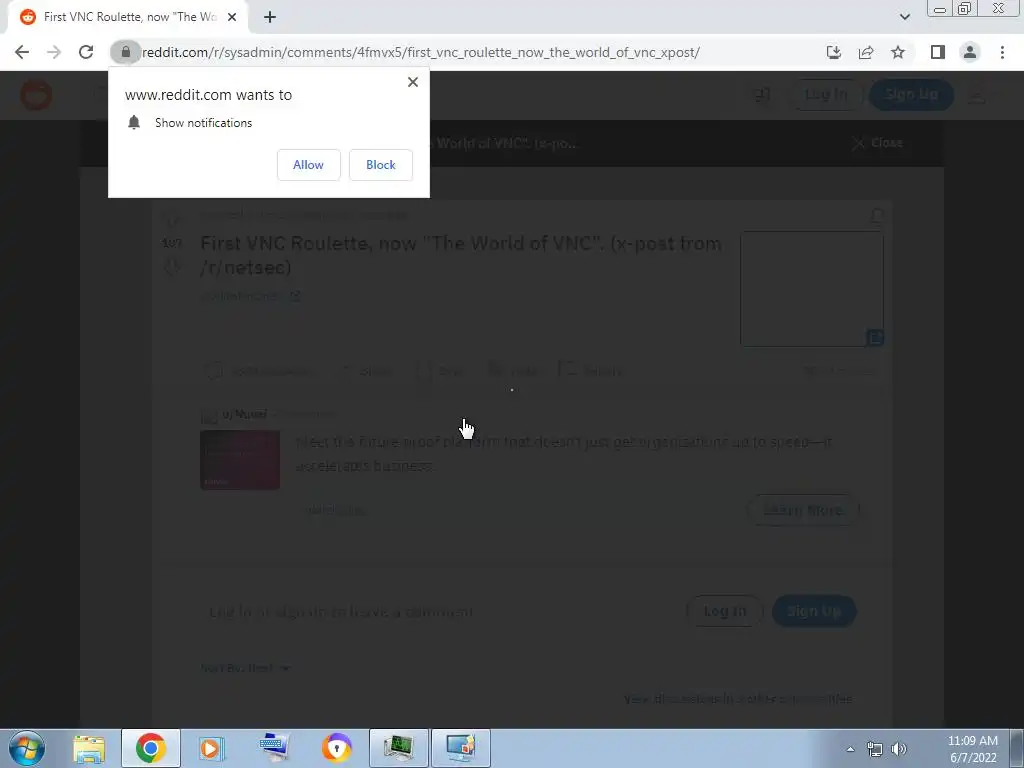Select the First VNC Roulette tab
1024x768 pixels.
pyautogui.click(x=128, y=18)
